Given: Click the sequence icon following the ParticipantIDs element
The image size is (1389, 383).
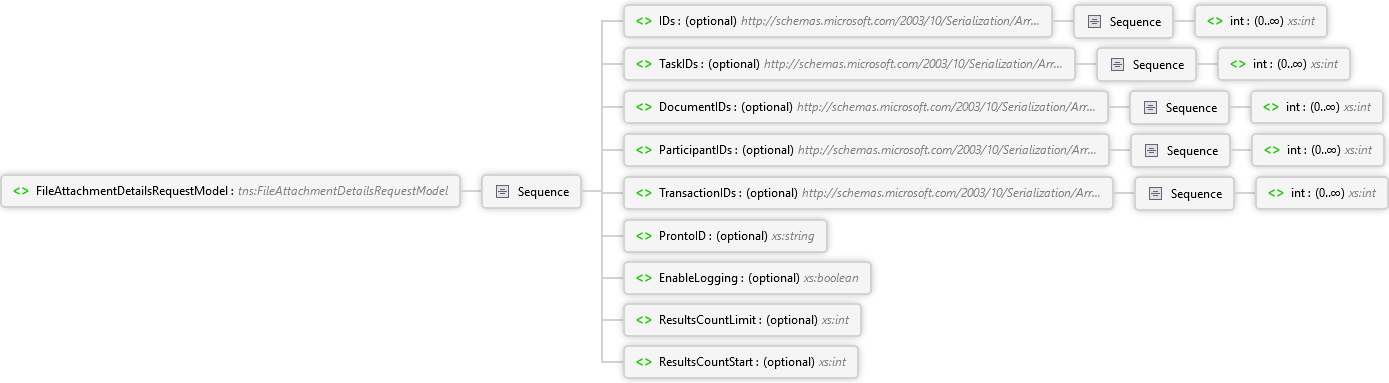Looking at the screenshot, I should [x=1151, y=150].
